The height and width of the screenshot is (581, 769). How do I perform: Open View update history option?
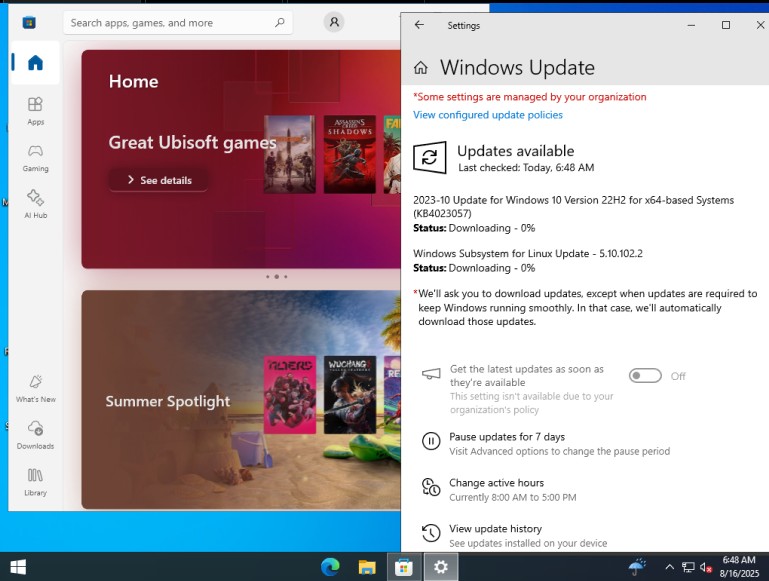tap(495, 529)
